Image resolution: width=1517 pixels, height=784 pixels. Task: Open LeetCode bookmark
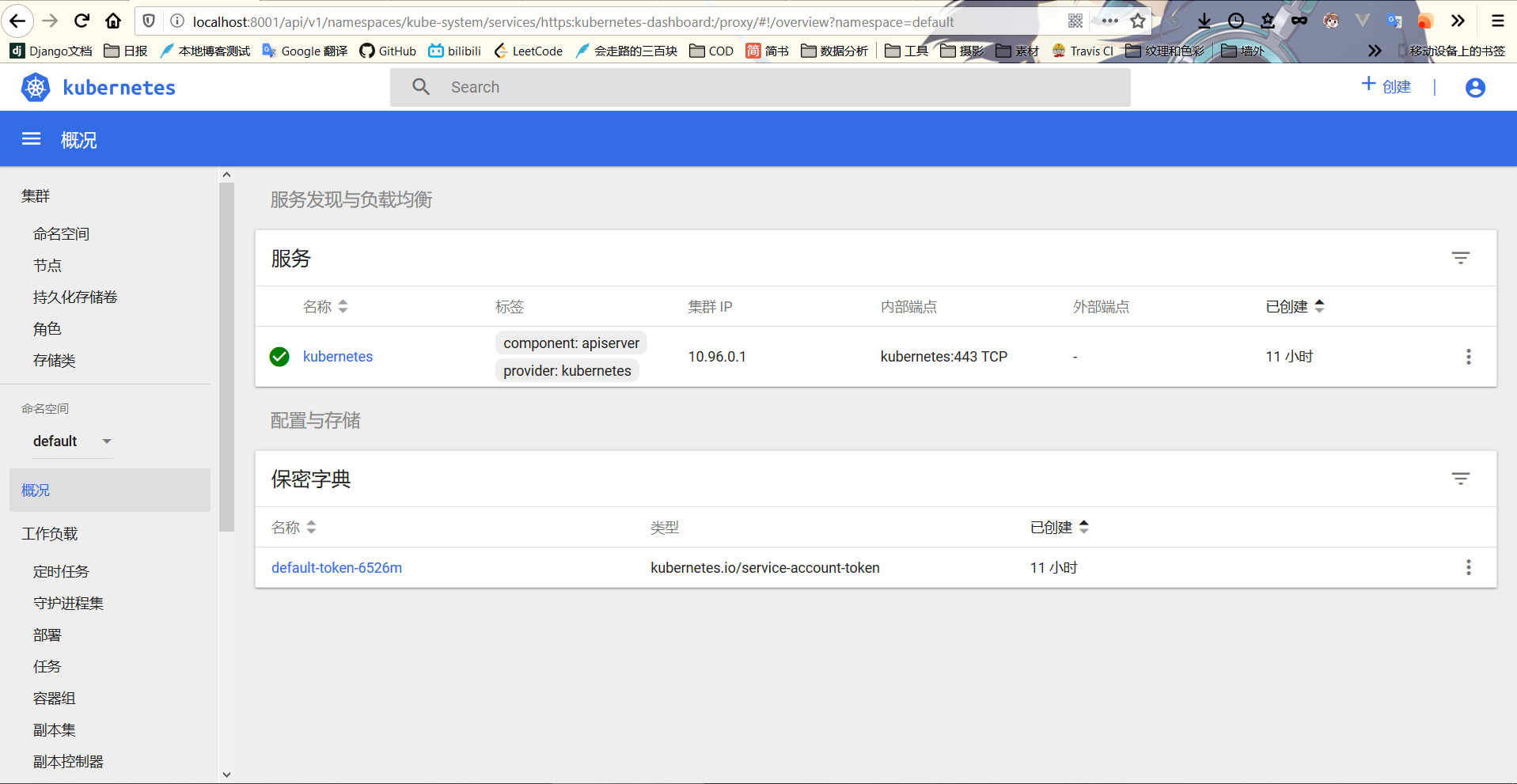[x=529, y=51]
